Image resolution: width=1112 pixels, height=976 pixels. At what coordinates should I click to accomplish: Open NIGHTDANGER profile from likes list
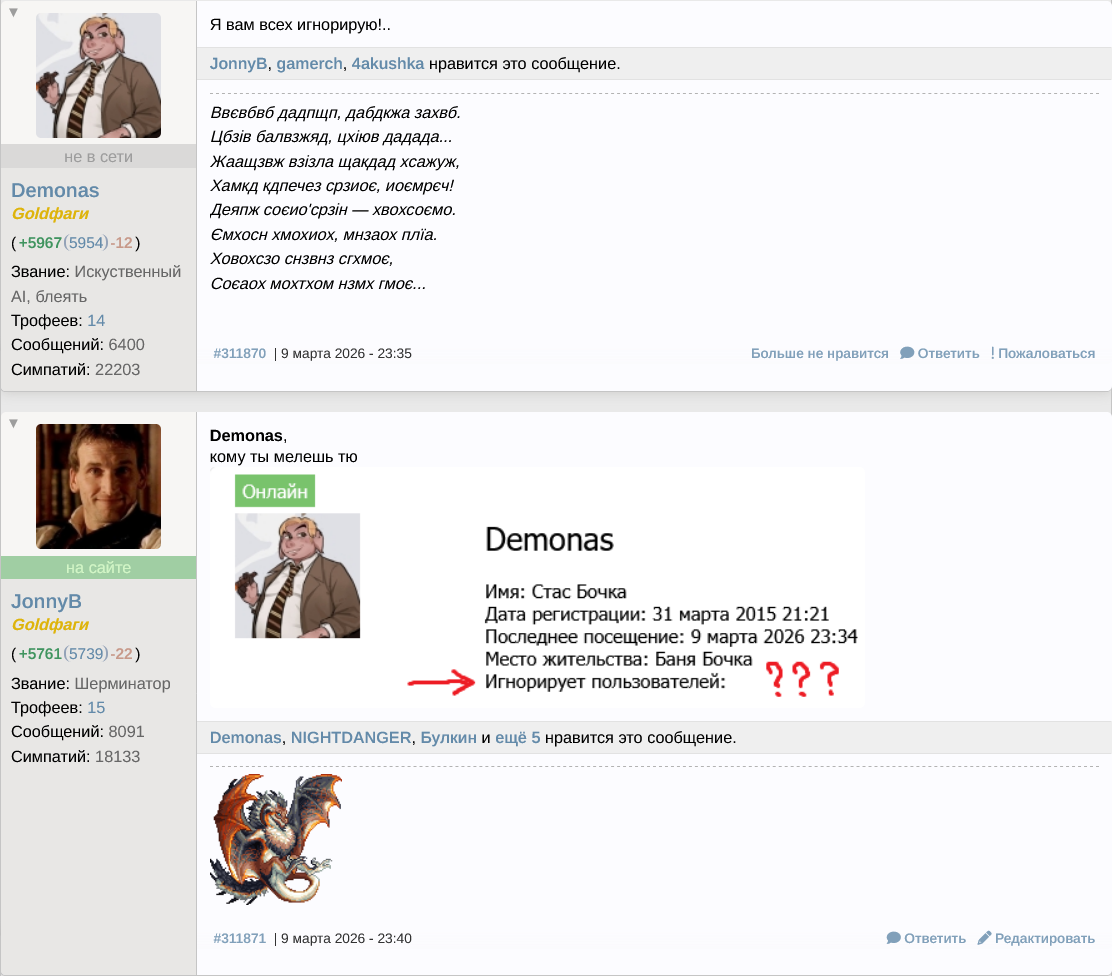pos(350,738)
